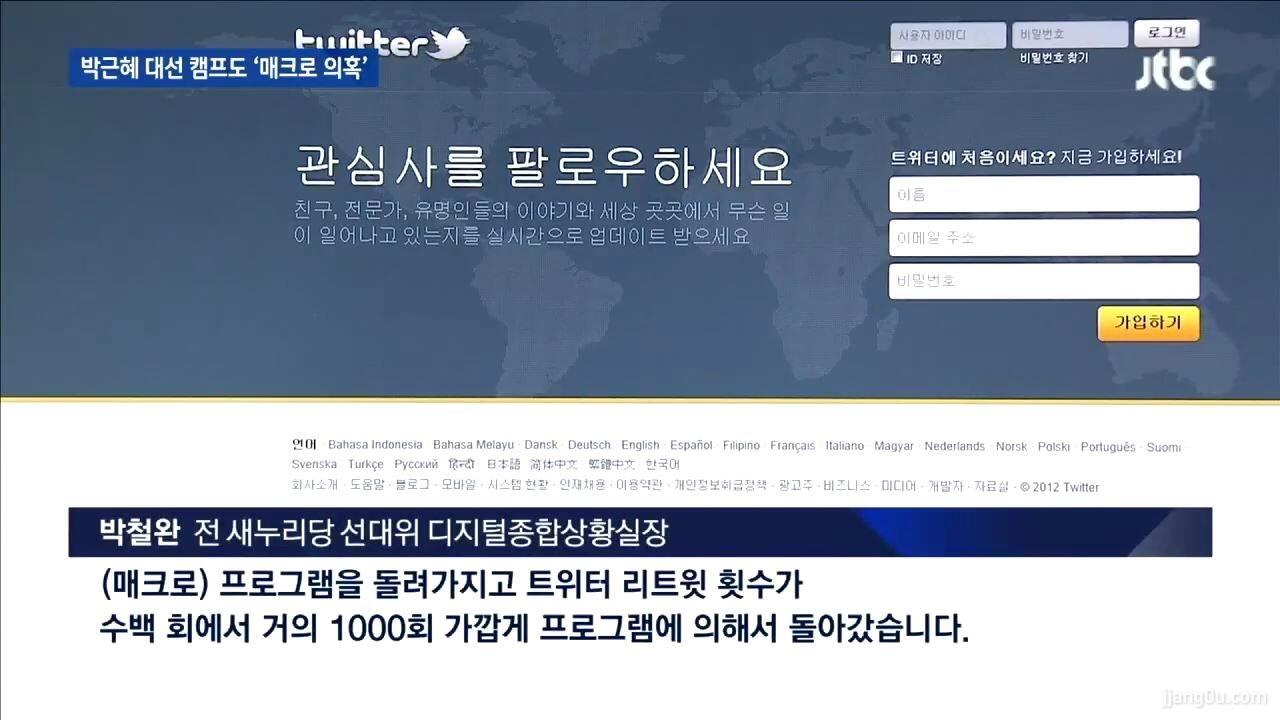Select Dansk language

[x=541, y=445]
